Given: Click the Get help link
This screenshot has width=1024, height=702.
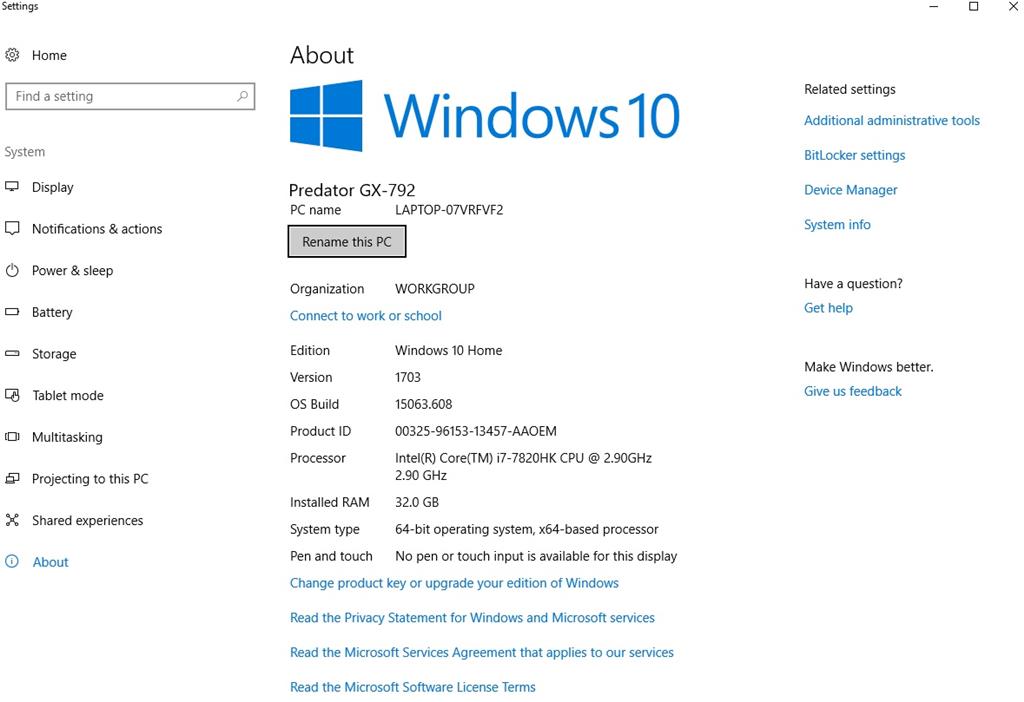Looking at the screenshot, I should [828, 308].
